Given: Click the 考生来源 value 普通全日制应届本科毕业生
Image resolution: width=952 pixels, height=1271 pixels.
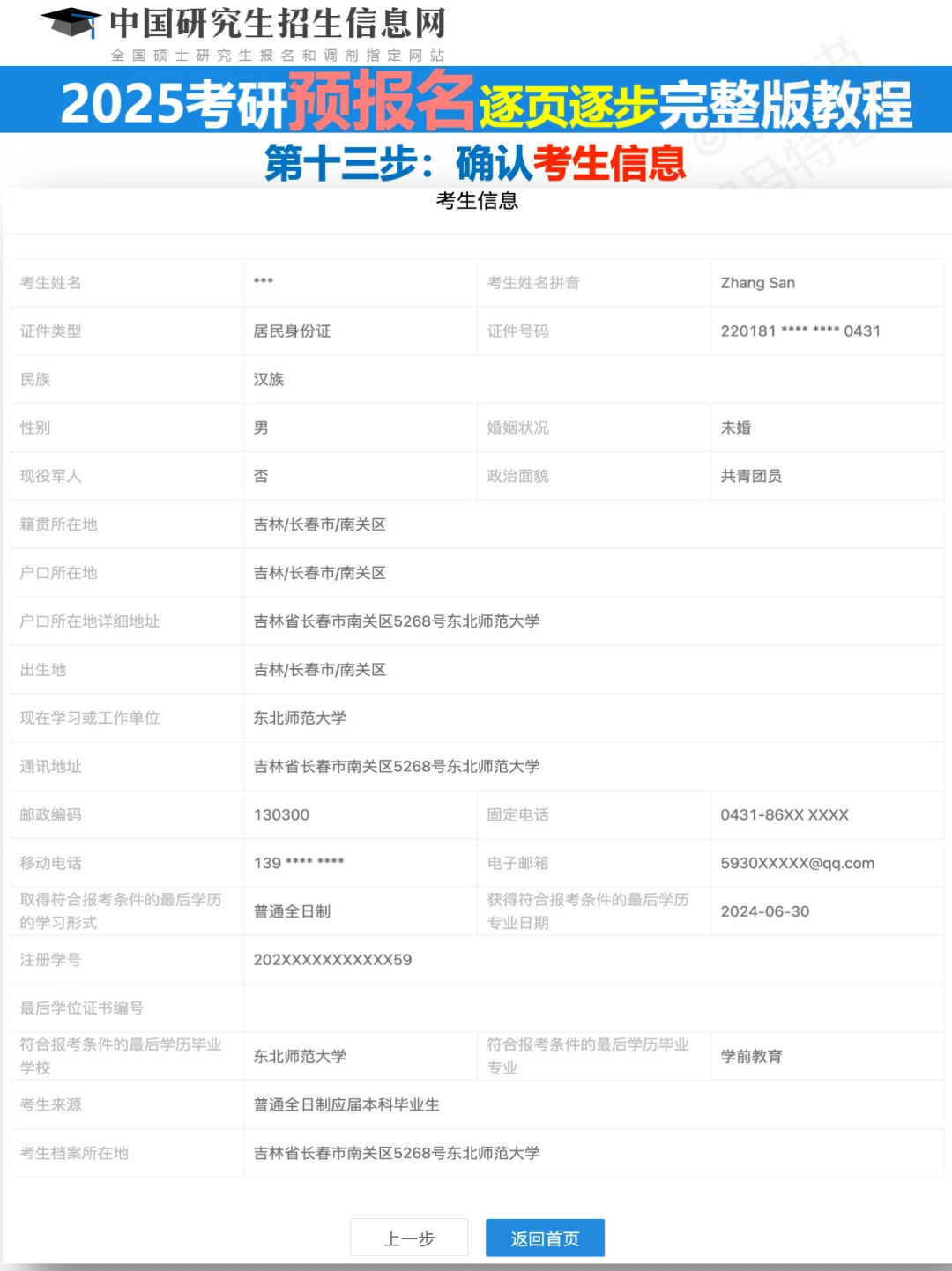Looking at the screenshot, I should [346, 1105].
